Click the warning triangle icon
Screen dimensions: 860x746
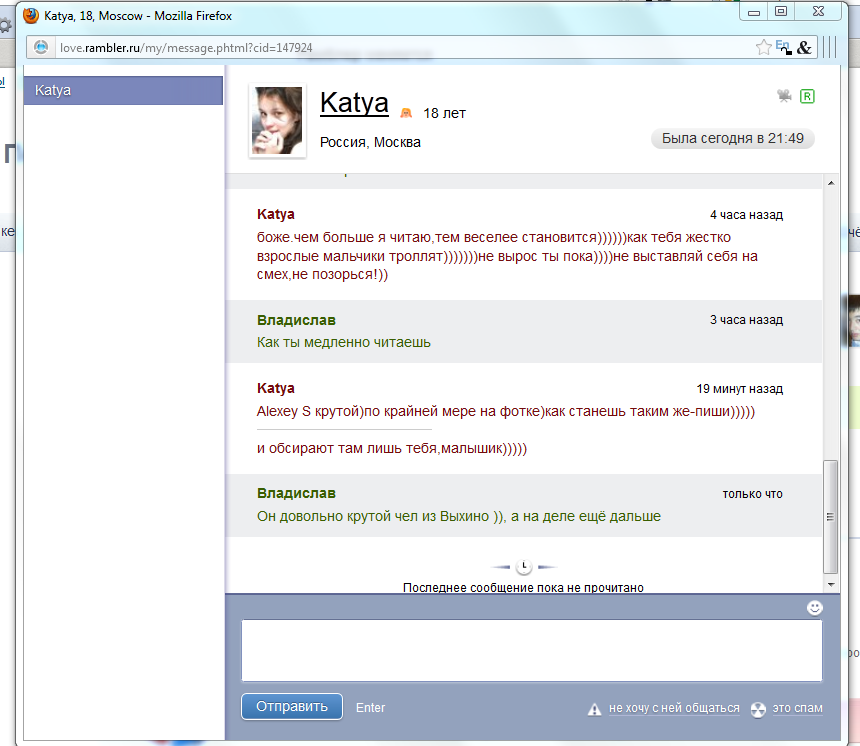click(595, 709)
